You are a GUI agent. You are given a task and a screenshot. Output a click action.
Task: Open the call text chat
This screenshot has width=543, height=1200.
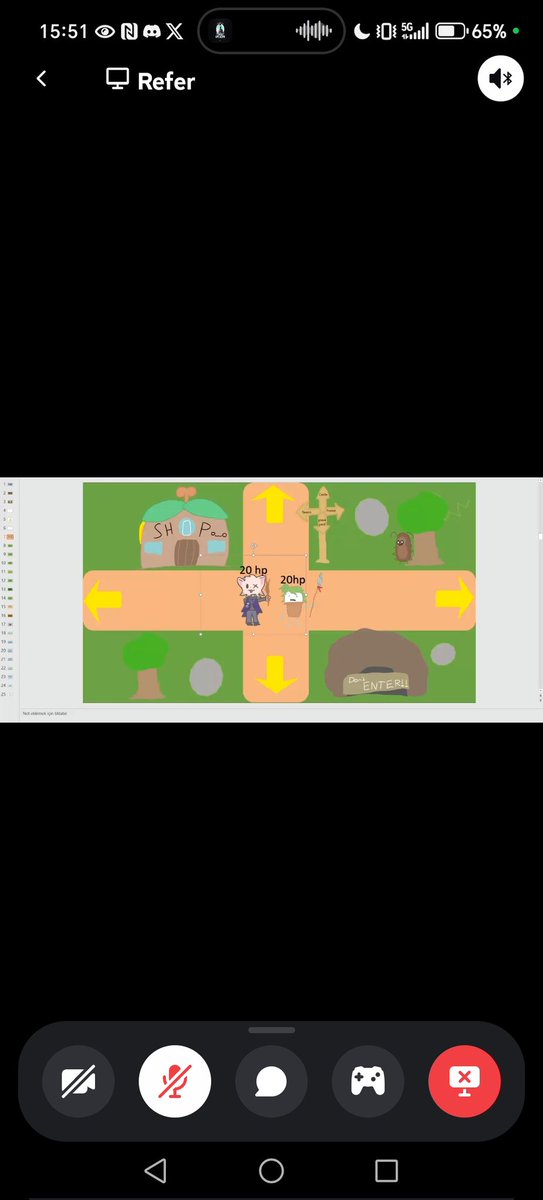[271, 1081]
